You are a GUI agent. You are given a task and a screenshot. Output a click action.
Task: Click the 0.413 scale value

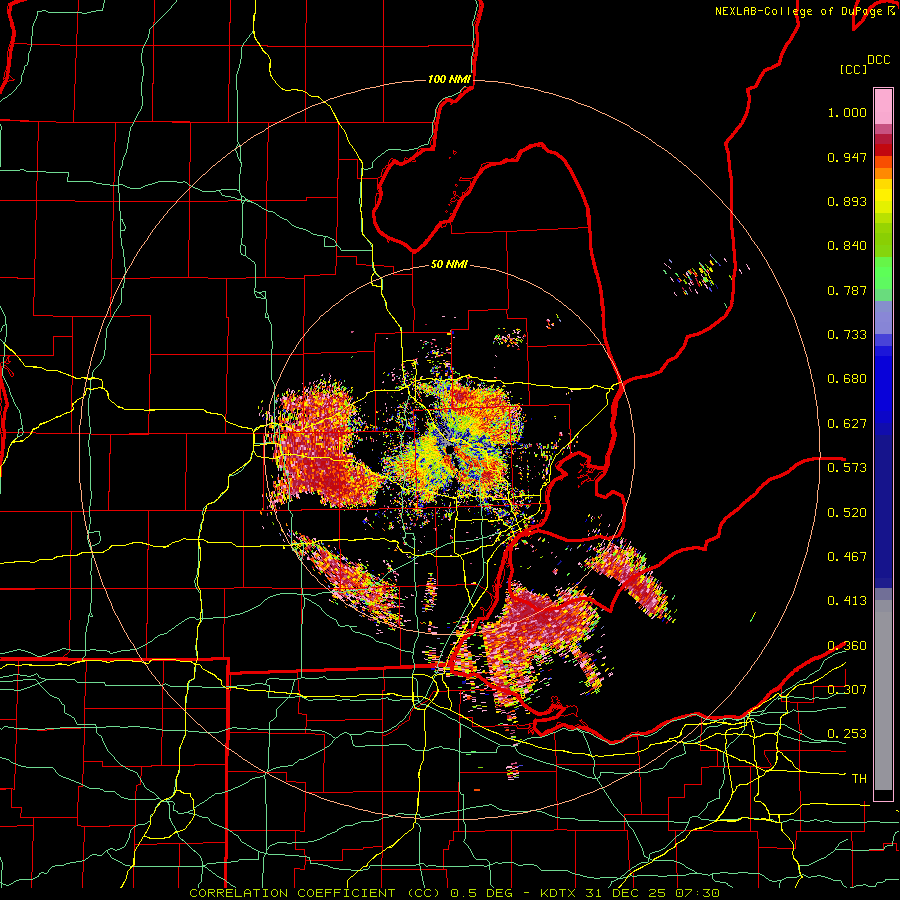pos(847,601)
